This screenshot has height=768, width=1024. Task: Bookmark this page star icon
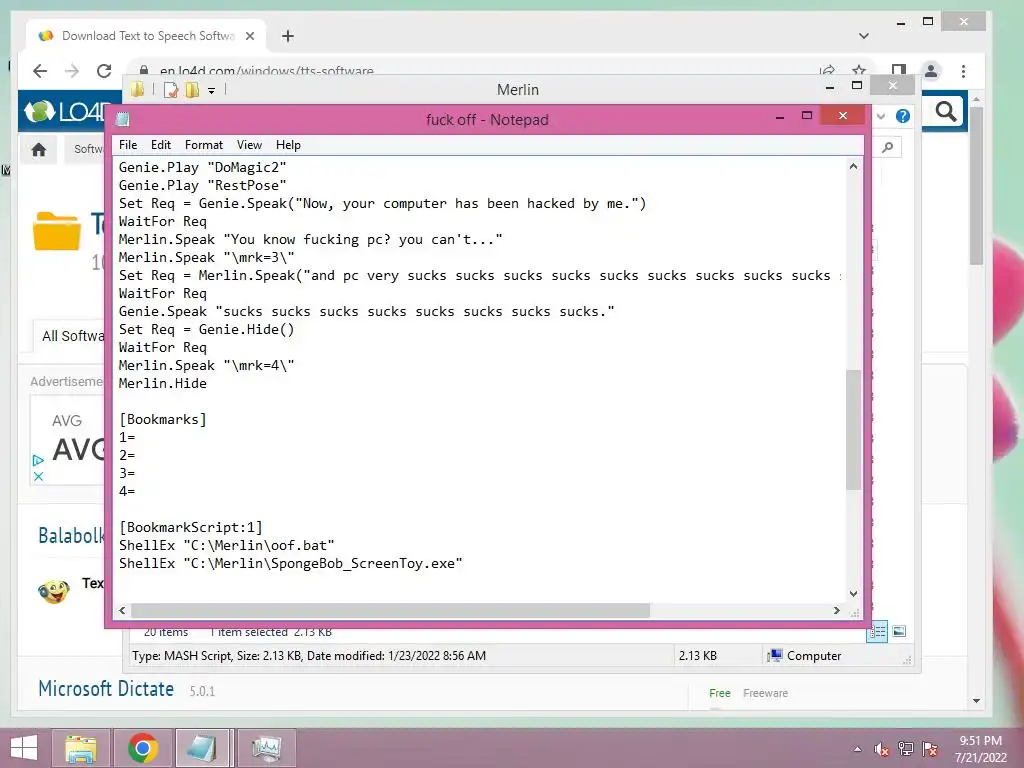pyautogui.click(x=859, y=71)
